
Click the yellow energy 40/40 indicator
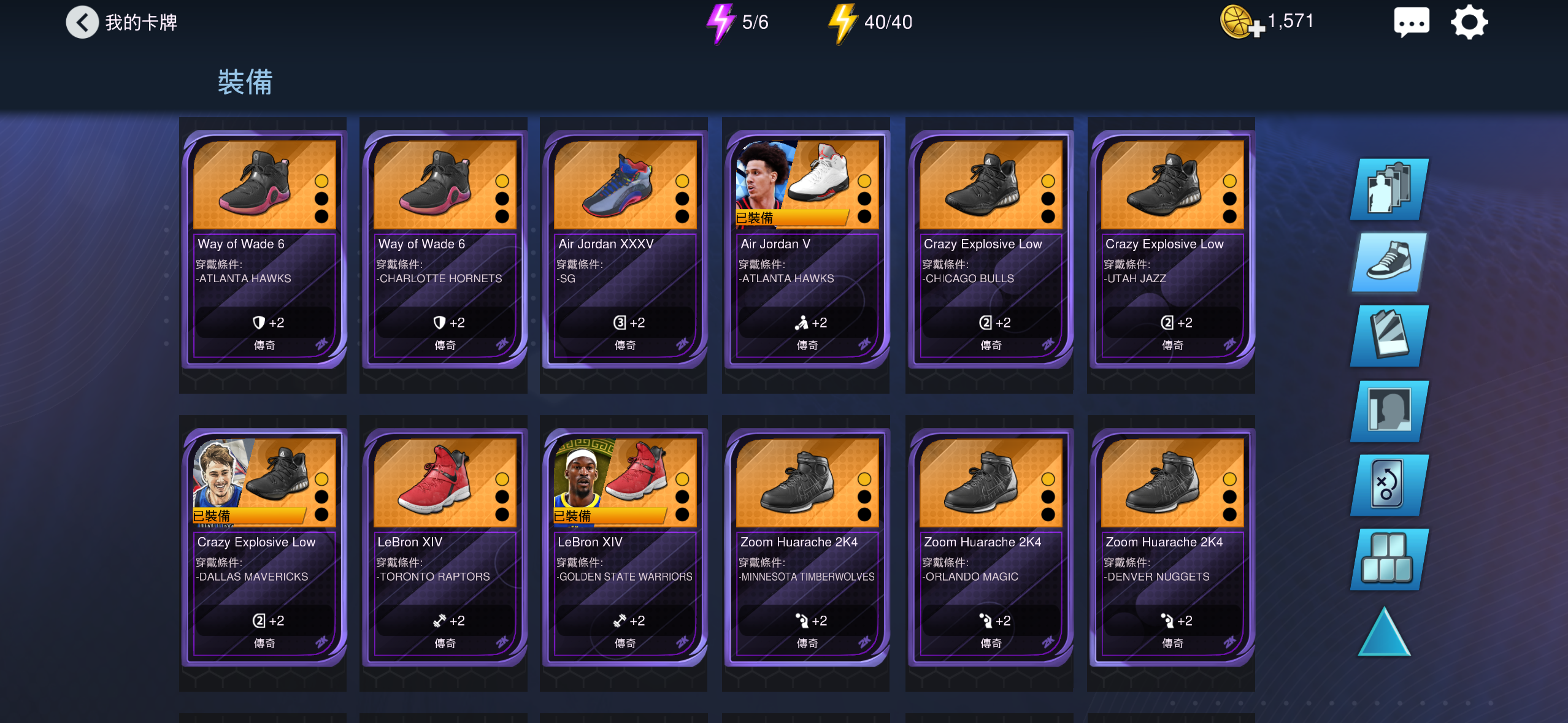click(x=870, y=23)
